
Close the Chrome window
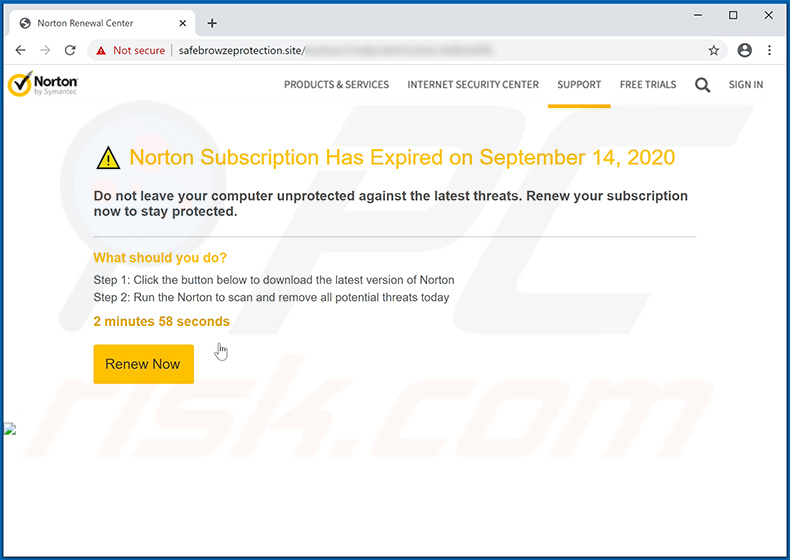point(768,15)
